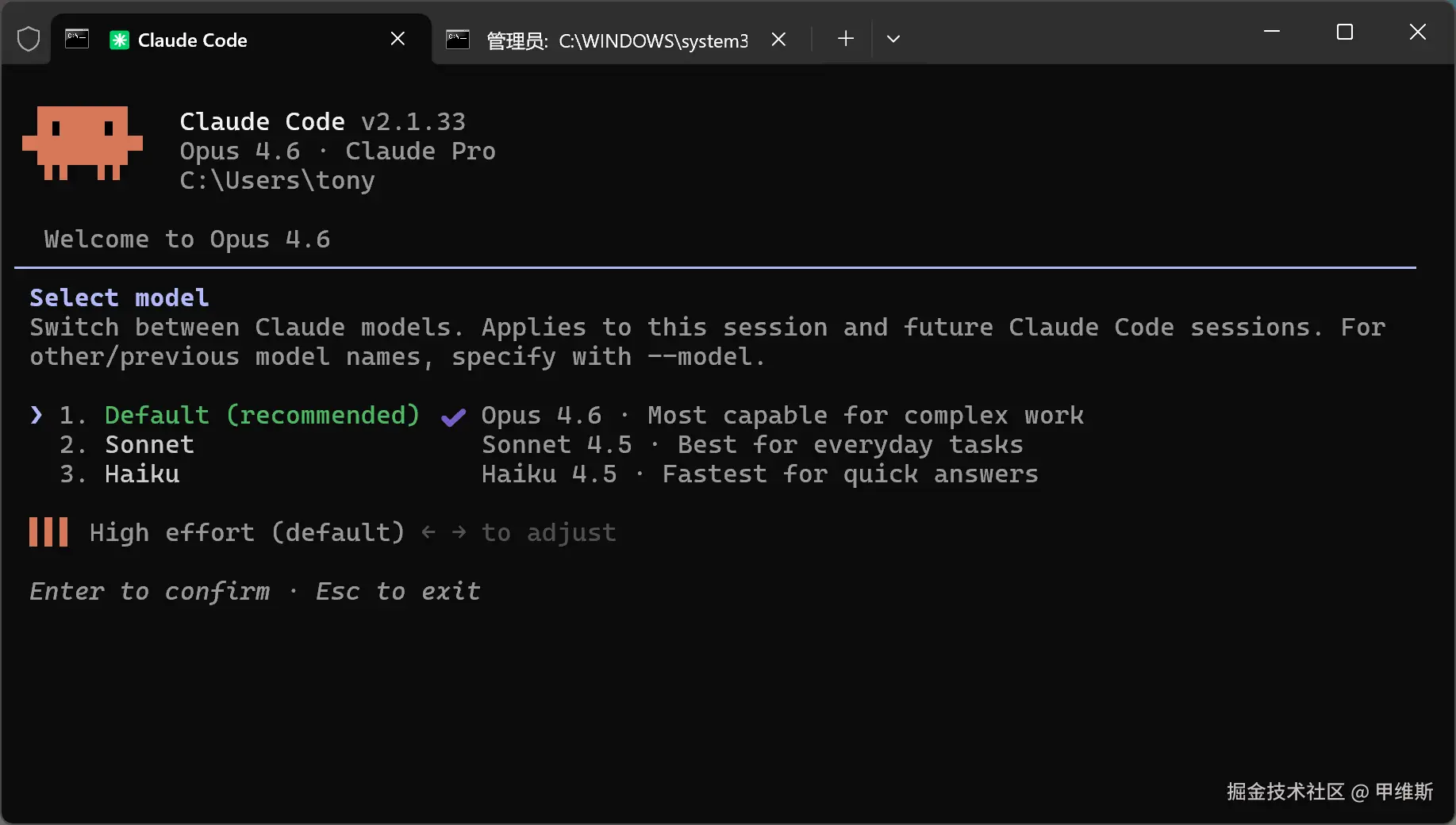The width and height of the screenshot is (1456, 825).
Task: Select the Haiku model option
Action: (x=142, y=474)
